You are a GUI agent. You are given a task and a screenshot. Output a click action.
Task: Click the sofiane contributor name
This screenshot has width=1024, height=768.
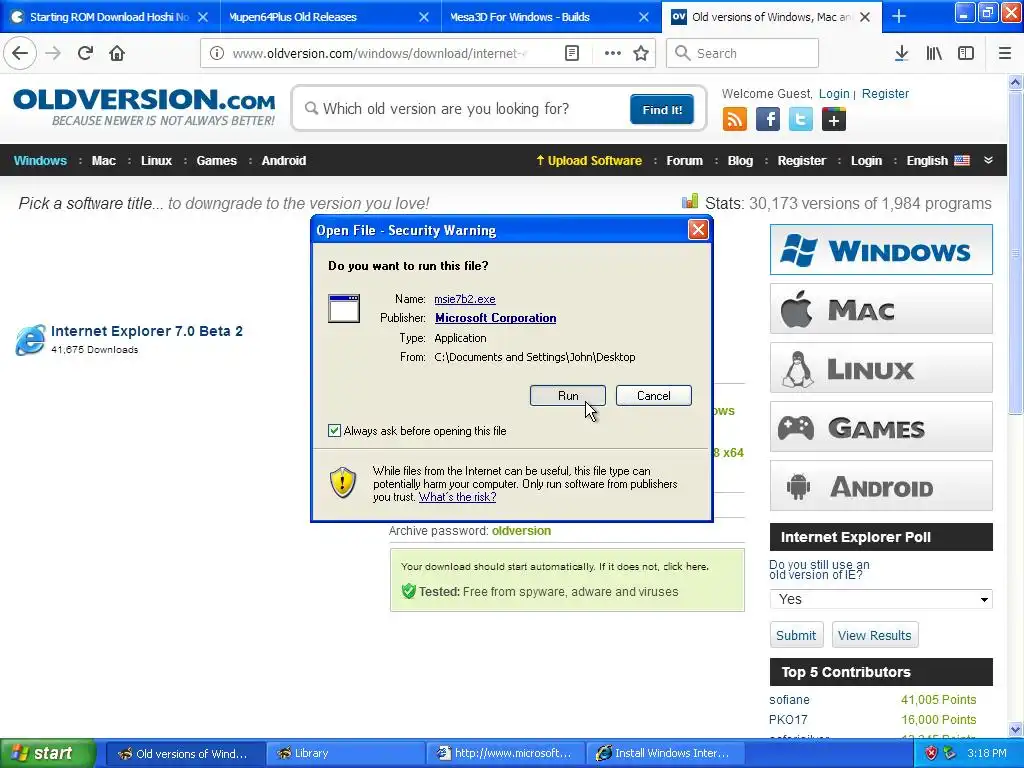click(x=789, y=699)
